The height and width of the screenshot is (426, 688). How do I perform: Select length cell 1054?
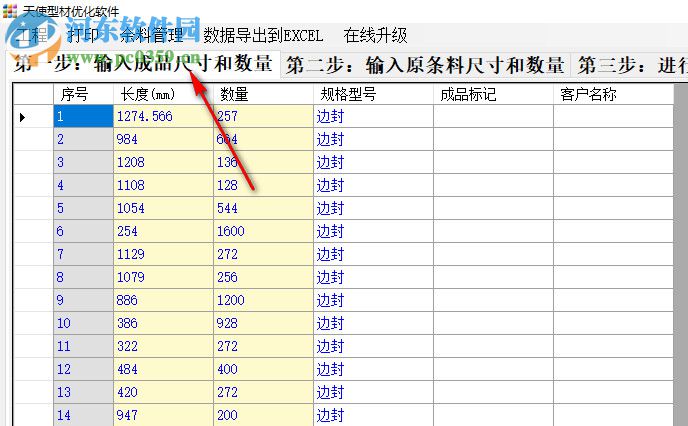pos(163,208)
